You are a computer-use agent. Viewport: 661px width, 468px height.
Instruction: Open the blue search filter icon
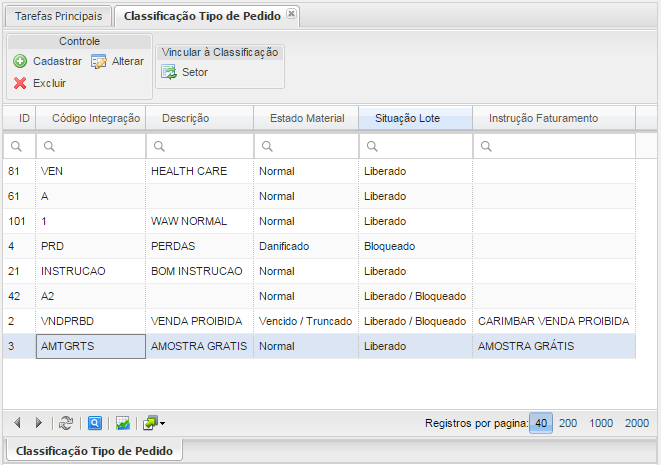(95, 423)
